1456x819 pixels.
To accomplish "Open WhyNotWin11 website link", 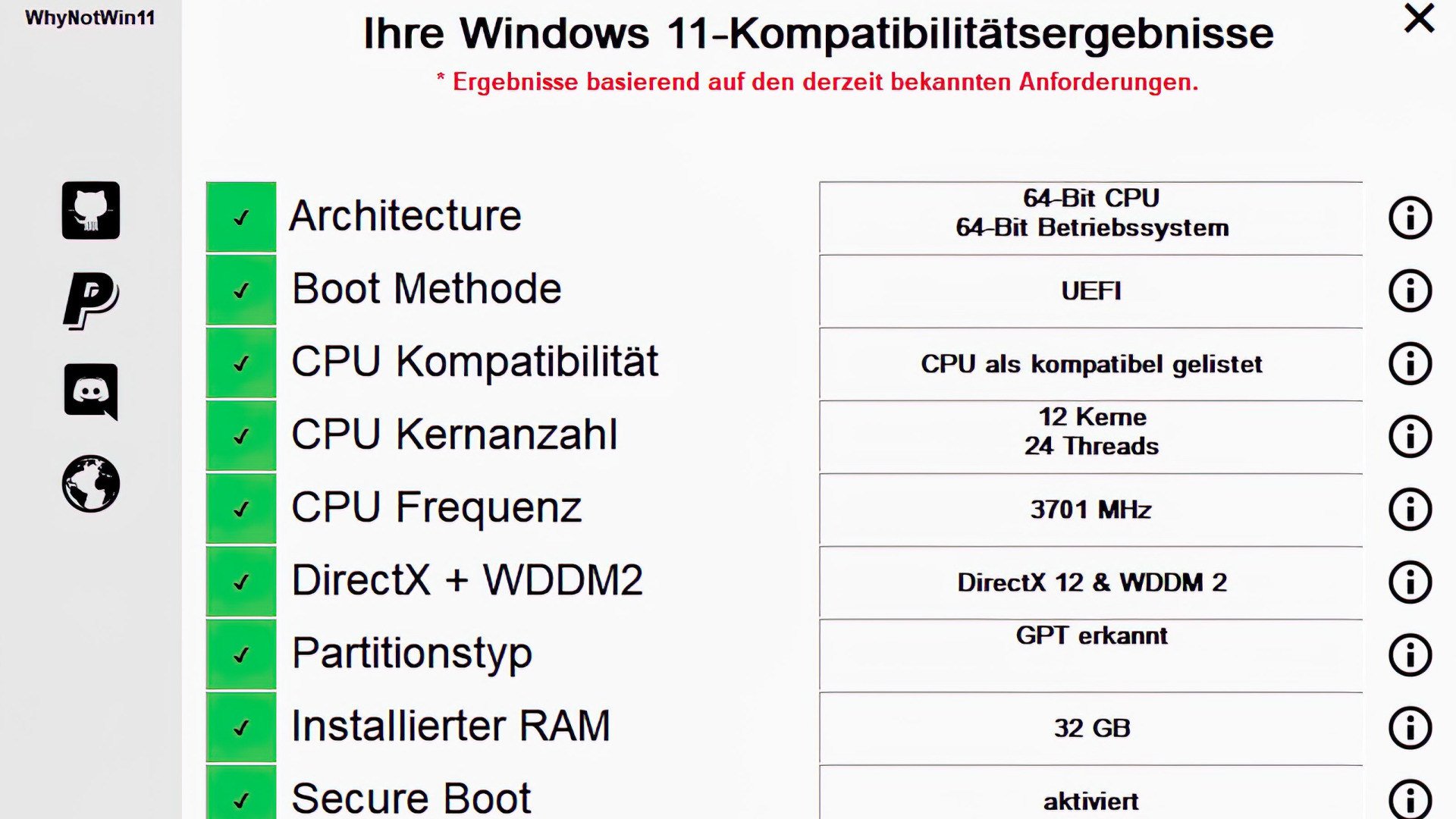I will (91, 484).
